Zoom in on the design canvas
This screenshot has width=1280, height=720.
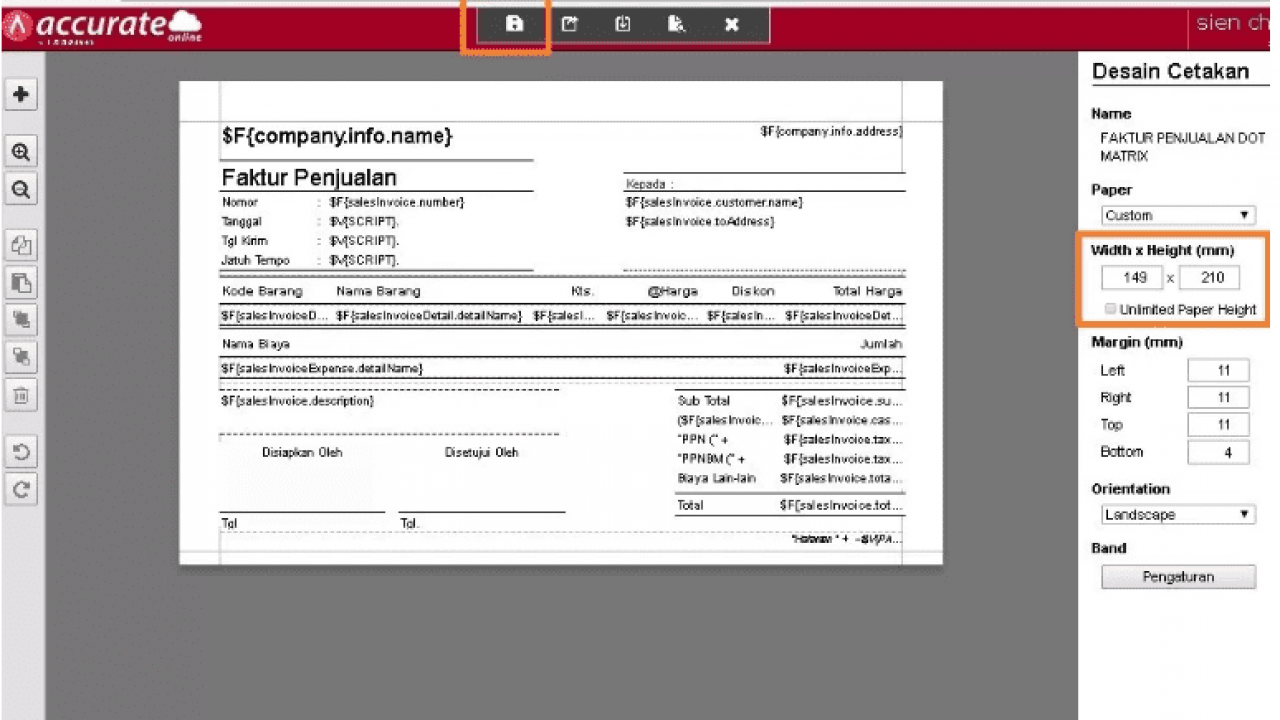click(21, 152)
